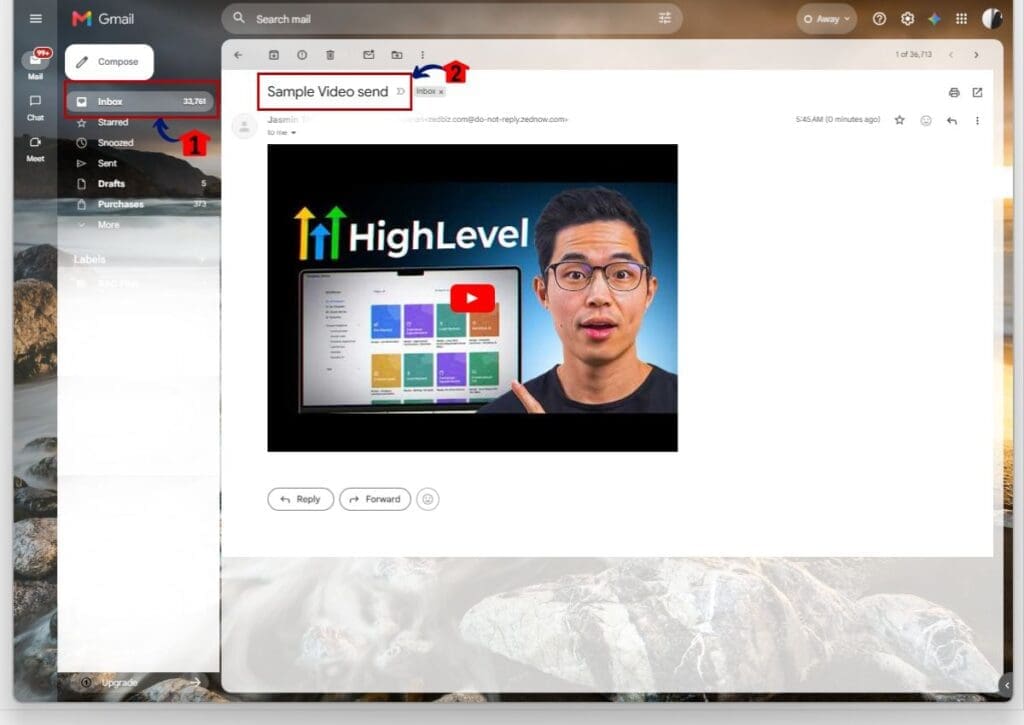The image size is (1024, 725).
Task: Open the main menu hamburger icon
Action: point(36,18)
